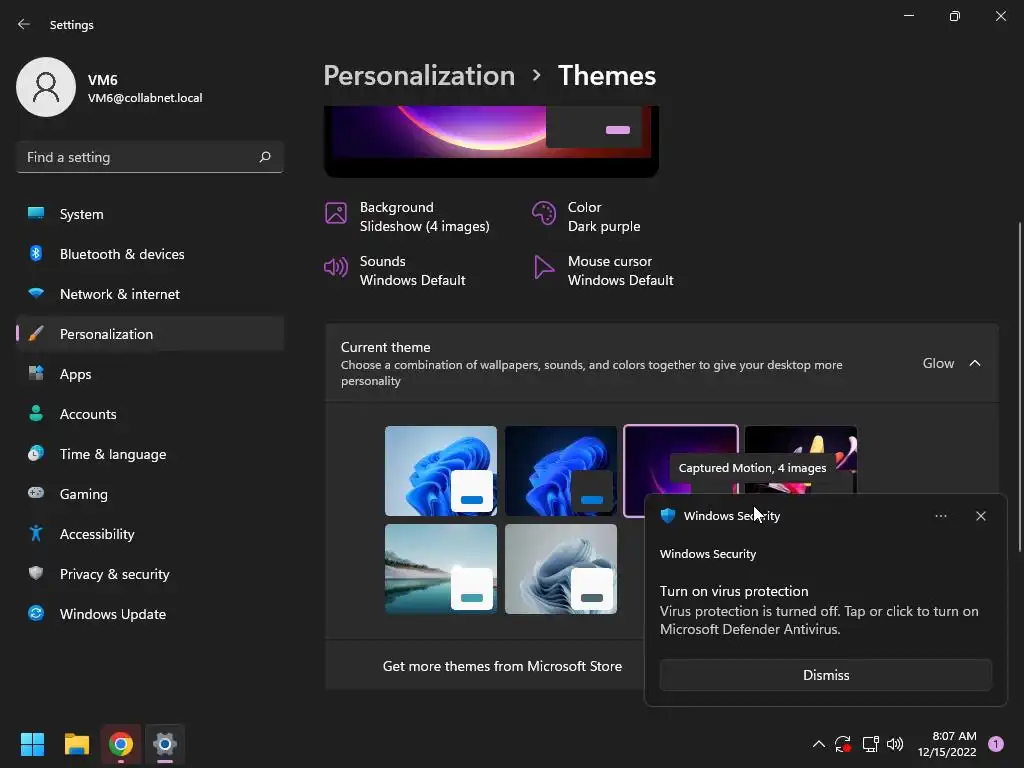Open Network & internet settings
Viewport: 1024px width, 768px height.
click(150, 294)
